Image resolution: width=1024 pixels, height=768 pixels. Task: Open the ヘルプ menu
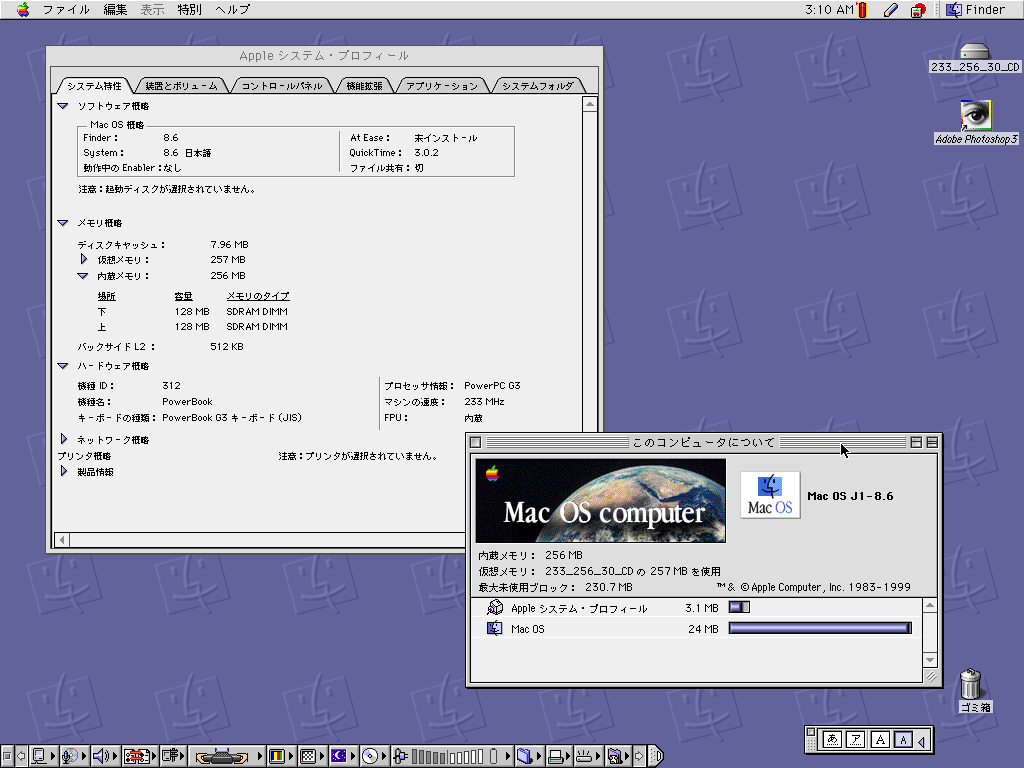(x=232, y=10)
